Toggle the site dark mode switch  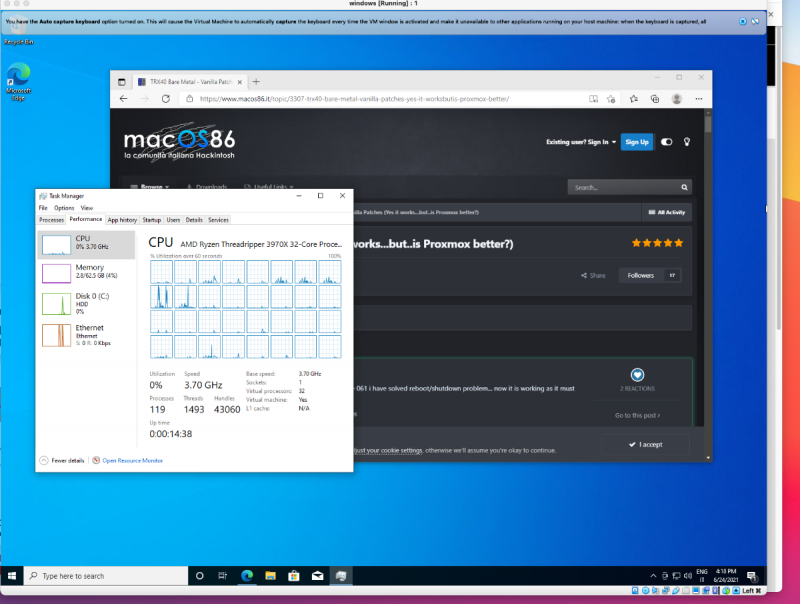click(x=666, y=142)
